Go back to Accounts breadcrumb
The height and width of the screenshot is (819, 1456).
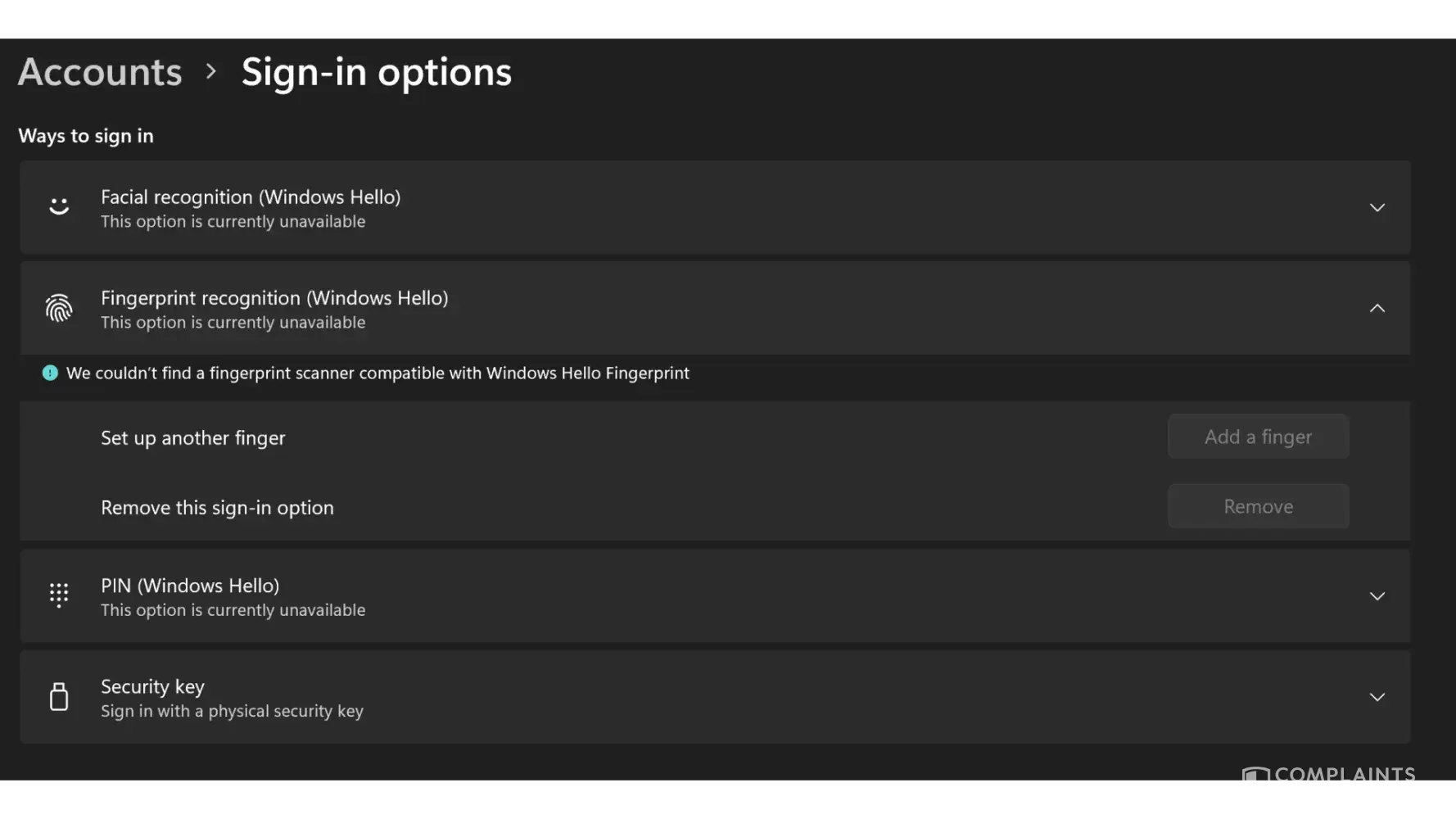tap(100, 72)
